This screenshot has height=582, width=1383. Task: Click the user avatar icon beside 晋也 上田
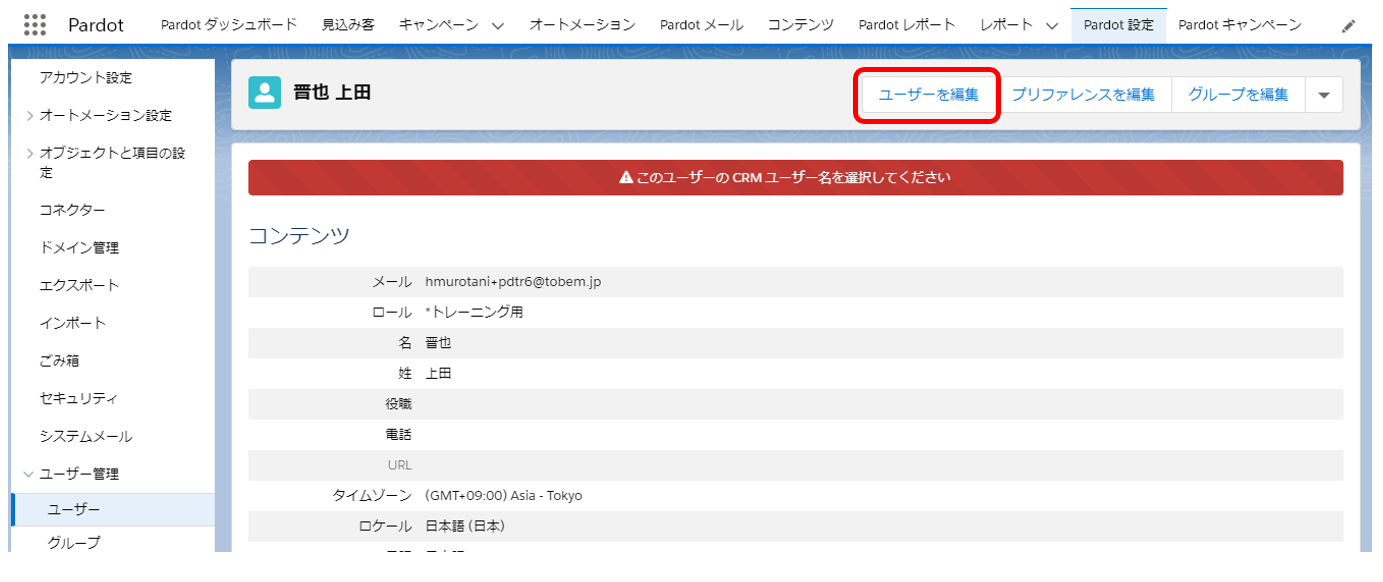tap(264, 93)
